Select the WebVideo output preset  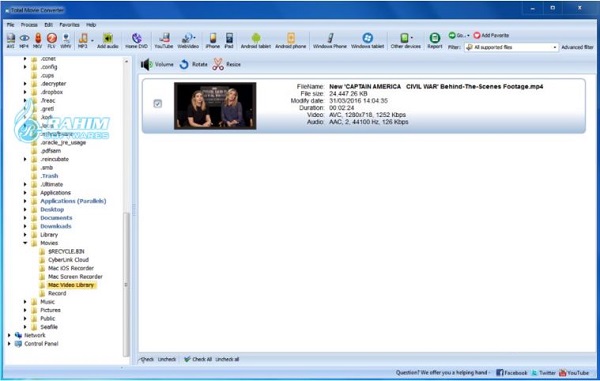(x=188, y=41)
